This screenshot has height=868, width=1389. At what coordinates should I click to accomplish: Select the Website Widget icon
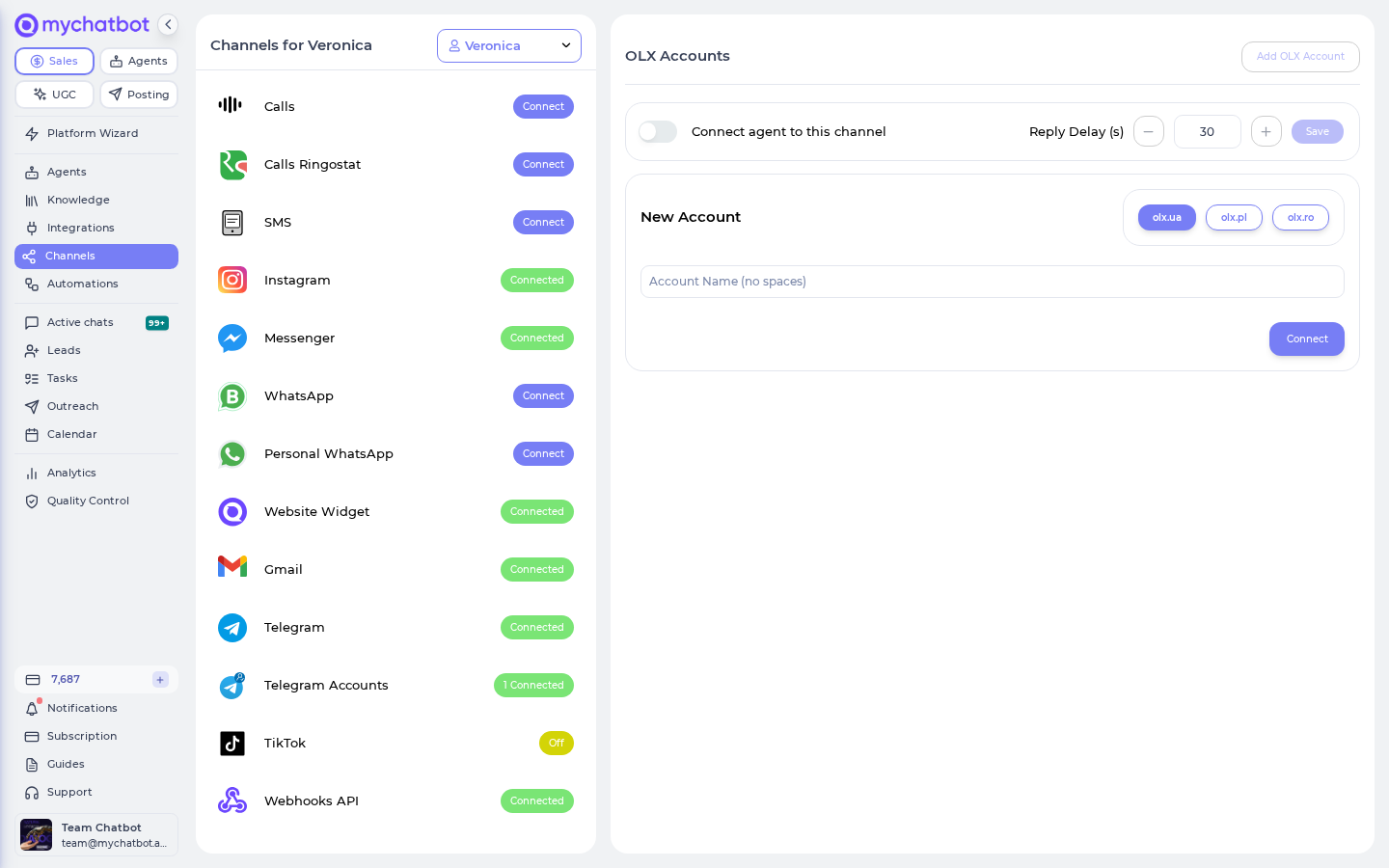(x=232, y=512)
